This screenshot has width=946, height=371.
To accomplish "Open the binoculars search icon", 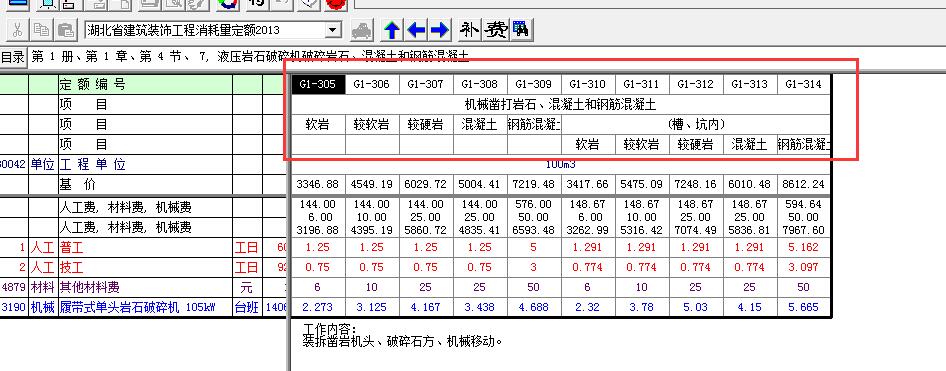I will coord(521,29).
